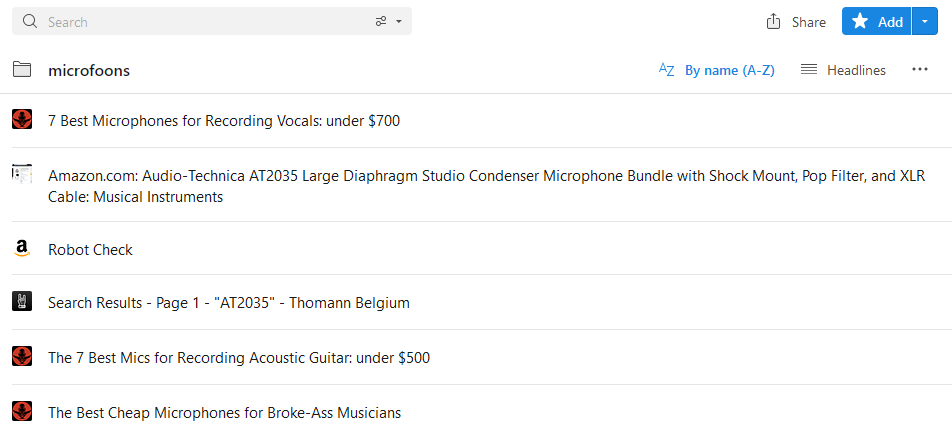Expand the Add button dropdown arrow
Screen dimensions: 952x439
[x=925, y=21]
